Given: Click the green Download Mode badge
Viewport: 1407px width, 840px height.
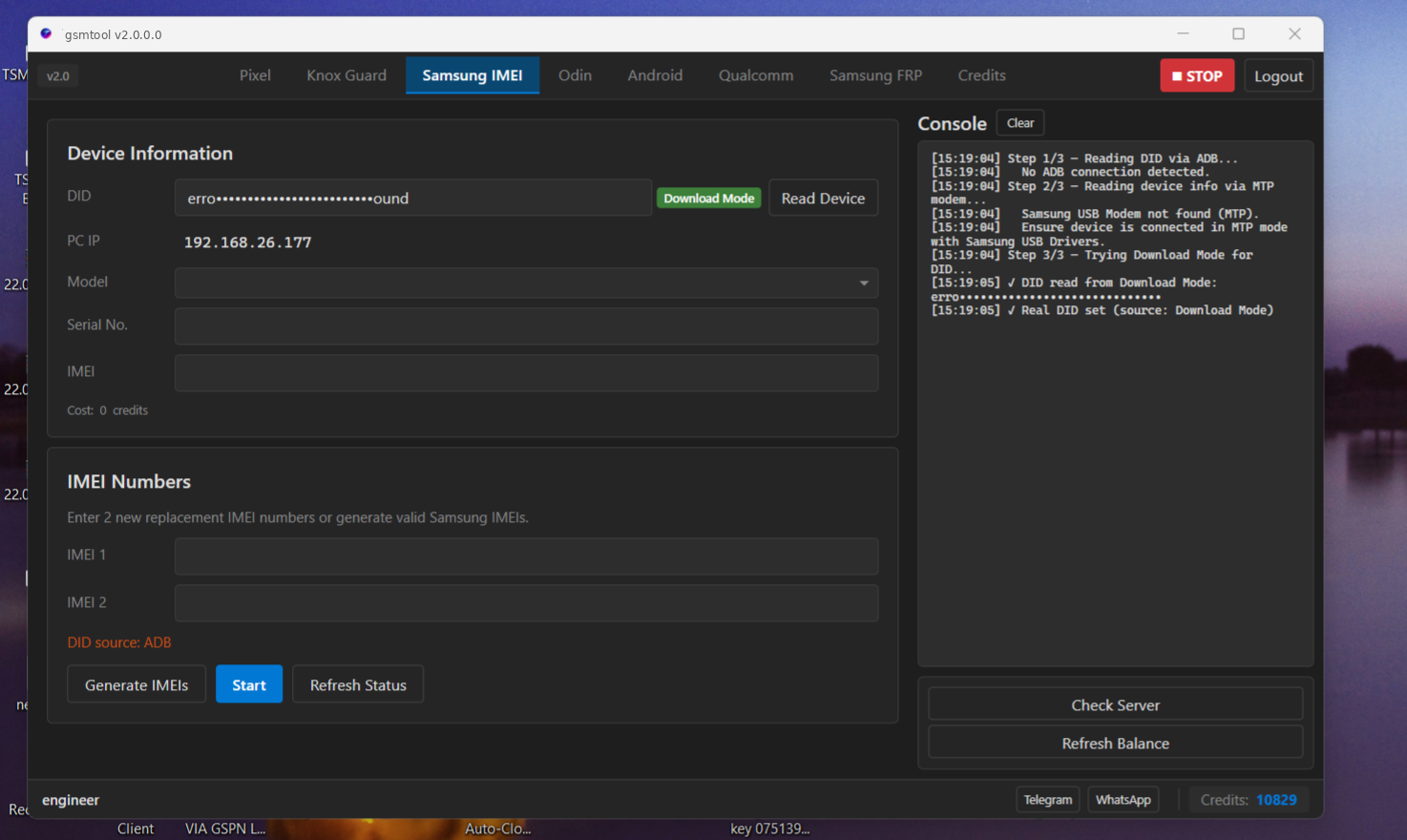Looking at the screenshot, I should 709,198.
